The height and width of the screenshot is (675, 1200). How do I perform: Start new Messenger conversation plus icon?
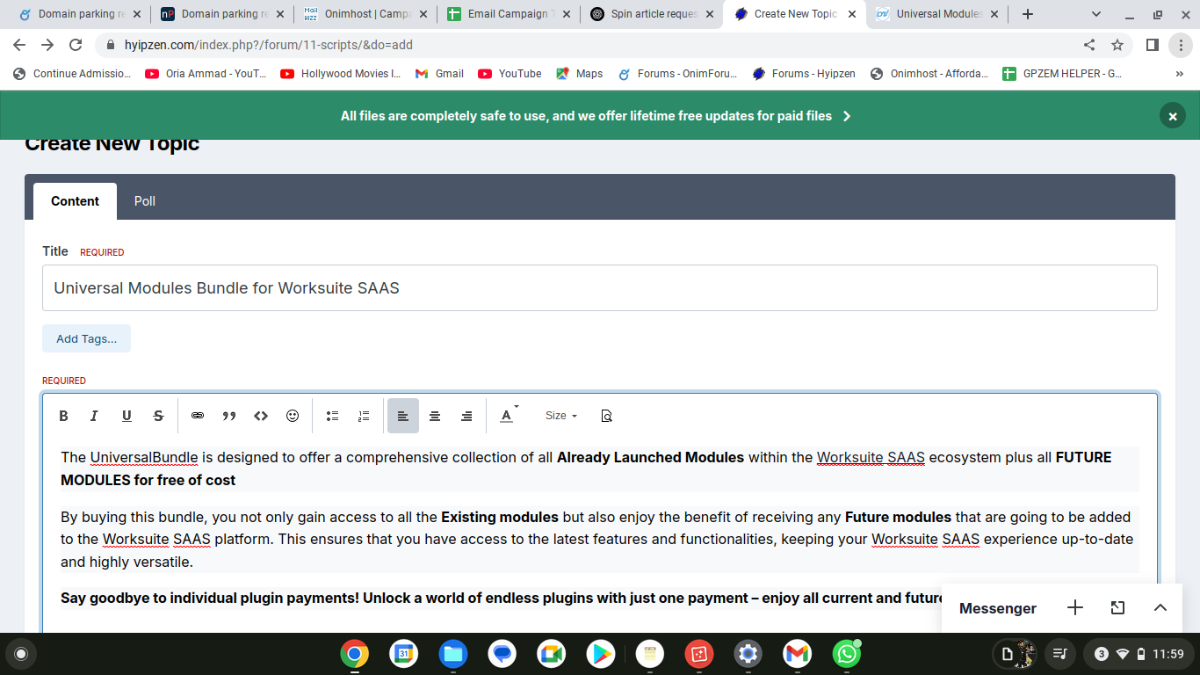(x=1075, y=608)
